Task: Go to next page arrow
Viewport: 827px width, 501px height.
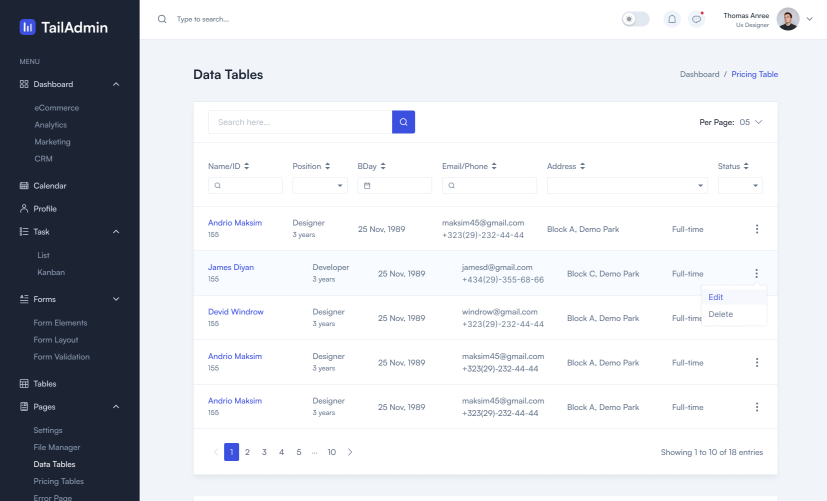Action: [x=350, y=452]
